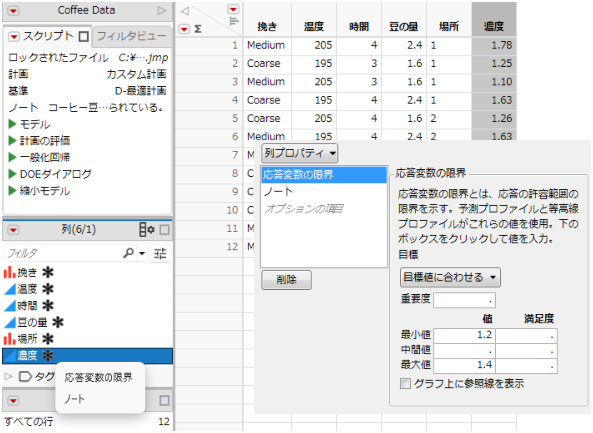Click the continuous modeling icon beside 温度
This screenshot has height=433, width=593.
(10, 289)
